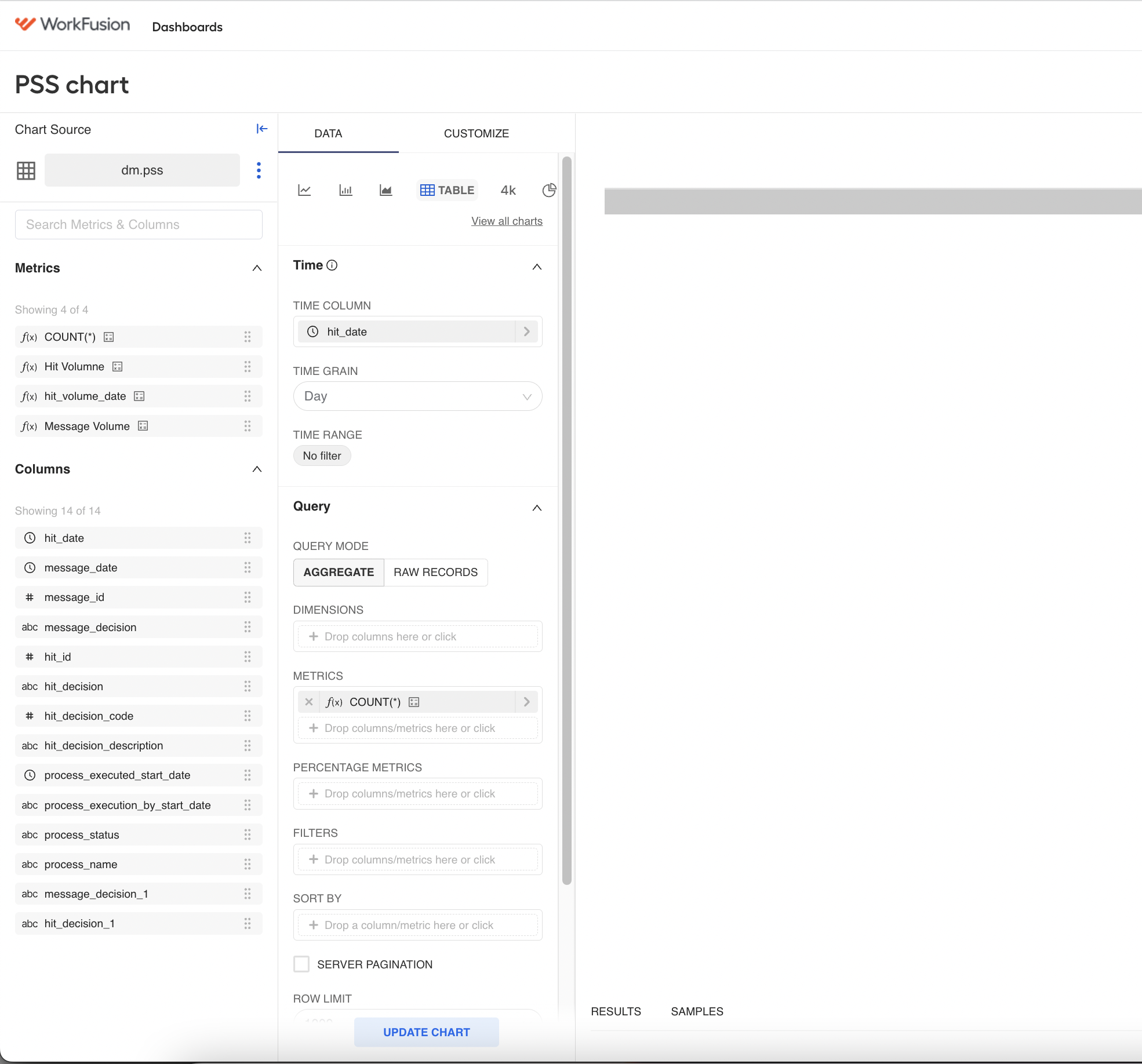Image resolution: width=1142 pixels, height=1064 pixels.
Task: Add a column in the SORT BY drop area
Action: point(418,925)
